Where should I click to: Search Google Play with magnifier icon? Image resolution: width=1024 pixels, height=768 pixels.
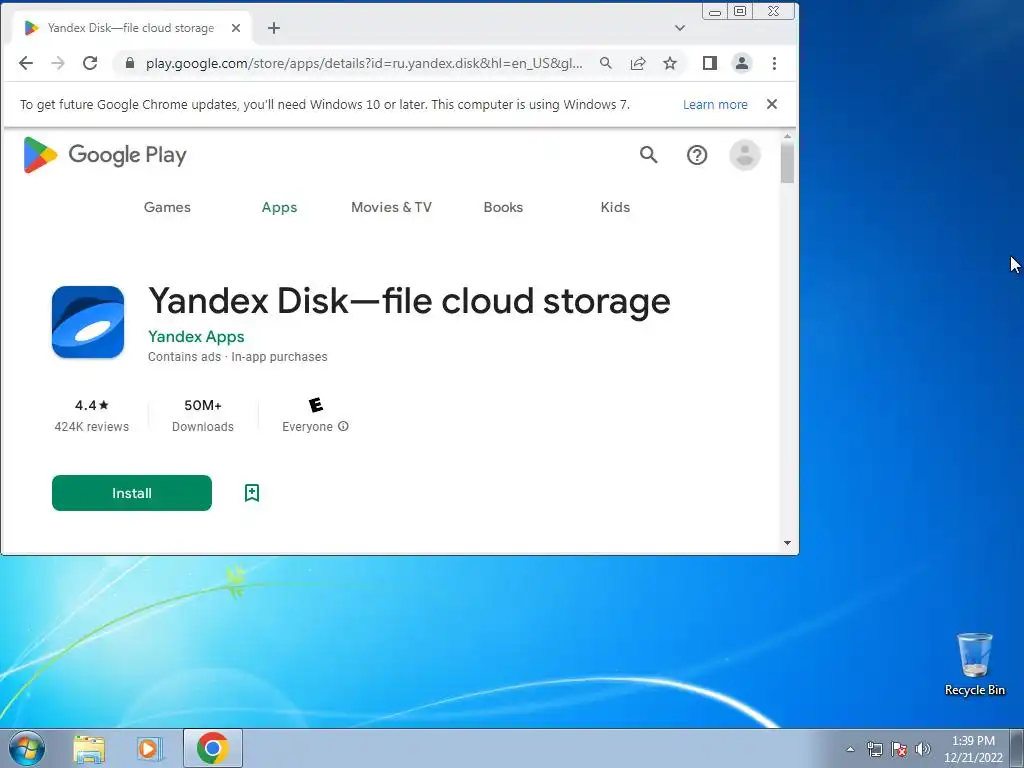point(648,155)
